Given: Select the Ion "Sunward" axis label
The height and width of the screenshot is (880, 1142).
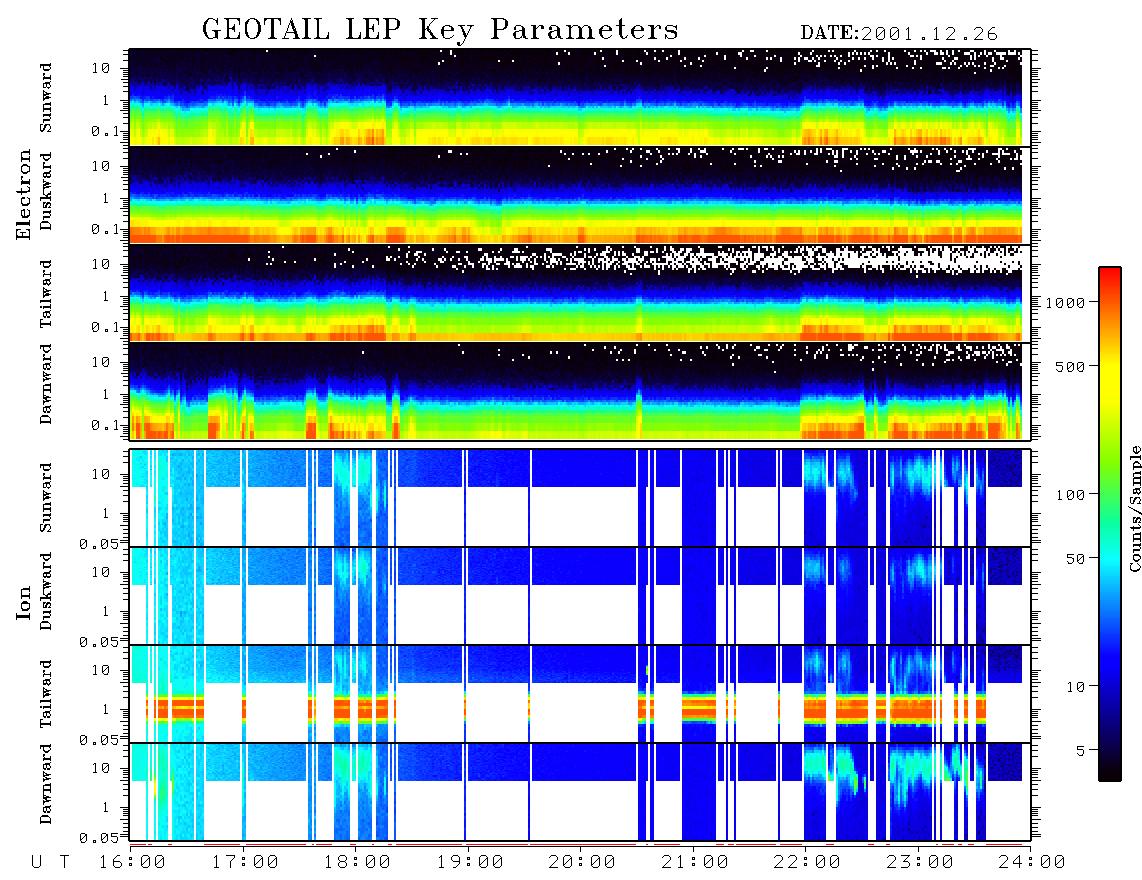Looking at the screenshot, I should [46, 498].
